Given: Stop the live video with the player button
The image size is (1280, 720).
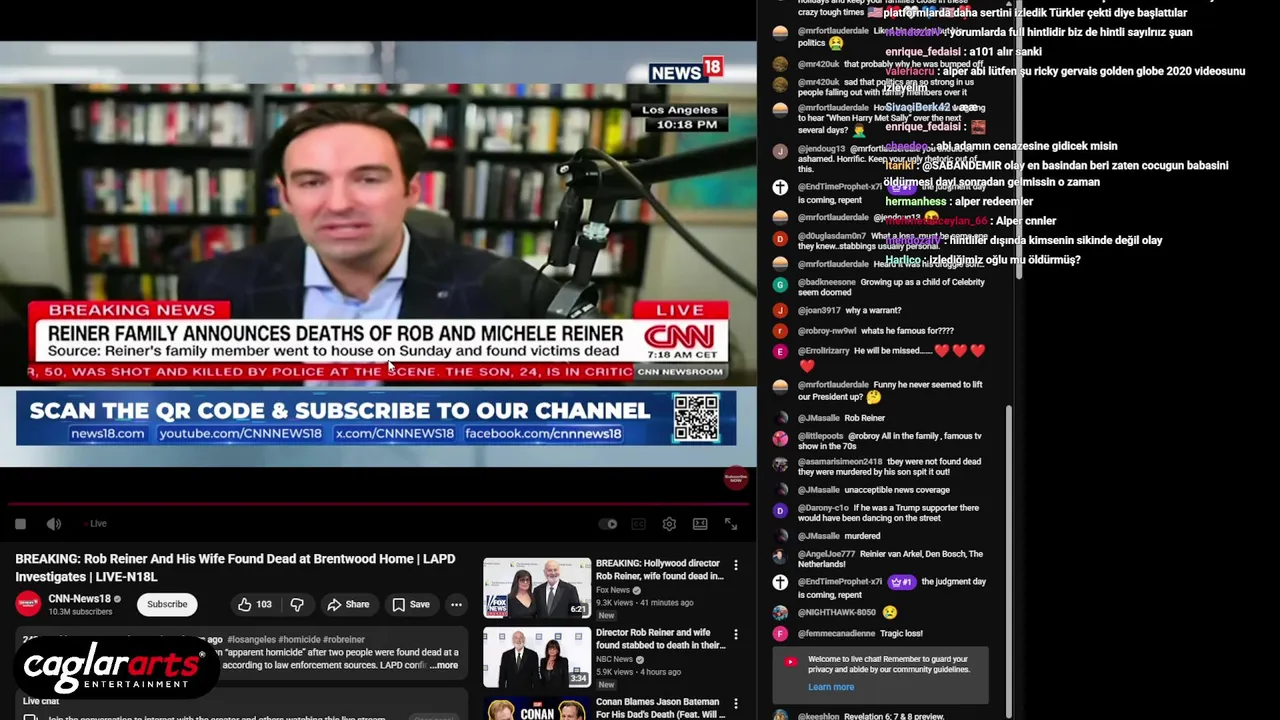Looking at the screenshot, I should click(x=20, y=524).
